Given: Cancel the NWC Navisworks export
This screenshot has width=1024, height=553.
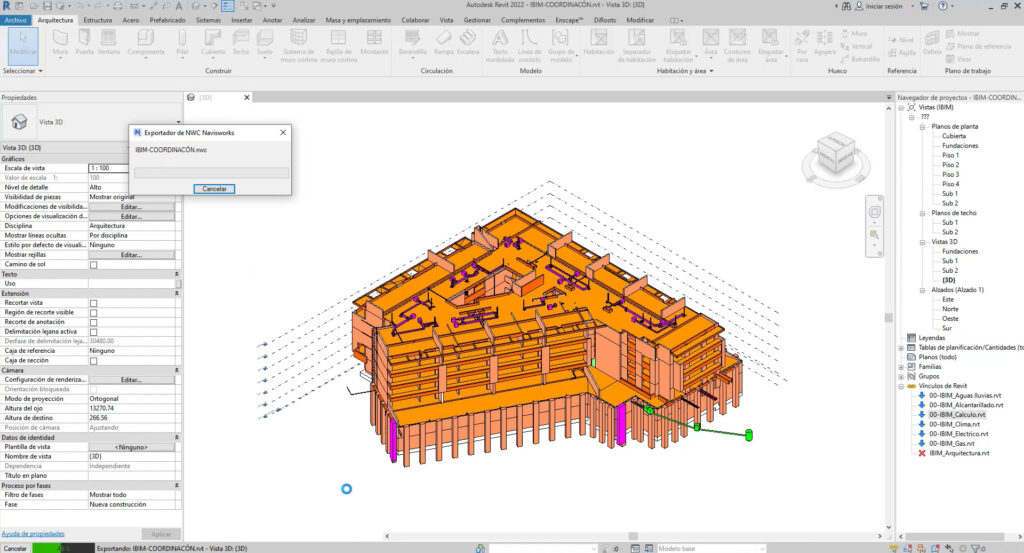Looking at the screenshot, I should pos(214,188).
